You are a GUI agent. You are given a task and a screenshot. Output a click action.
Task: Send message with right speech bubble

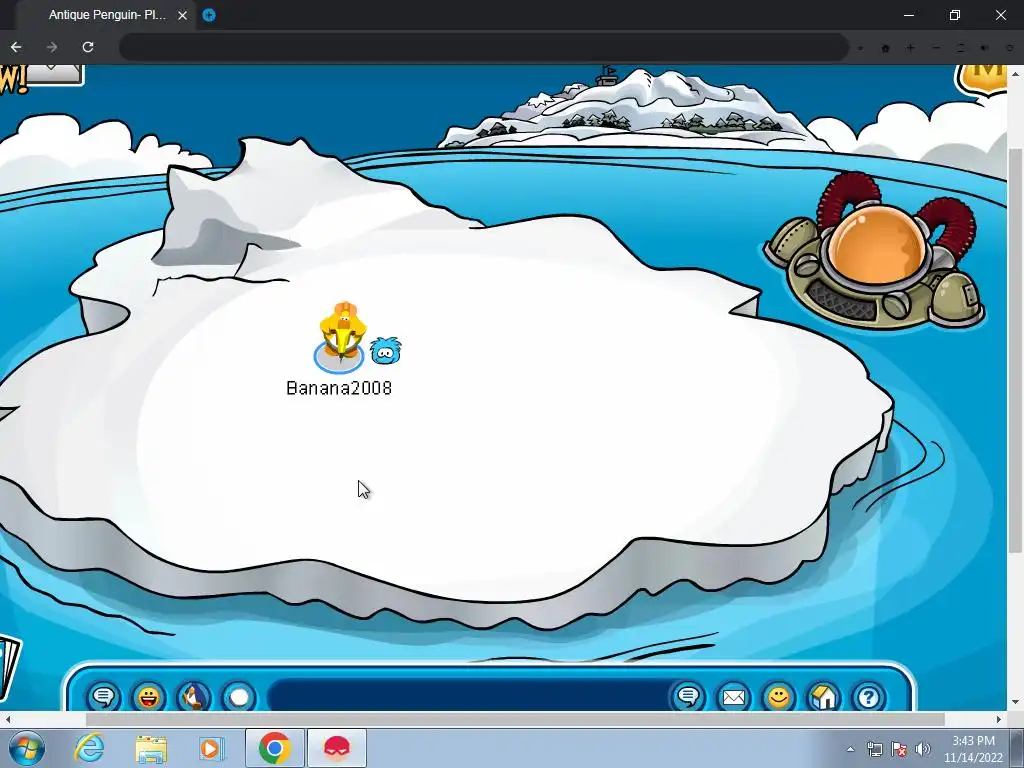(688, 697)
